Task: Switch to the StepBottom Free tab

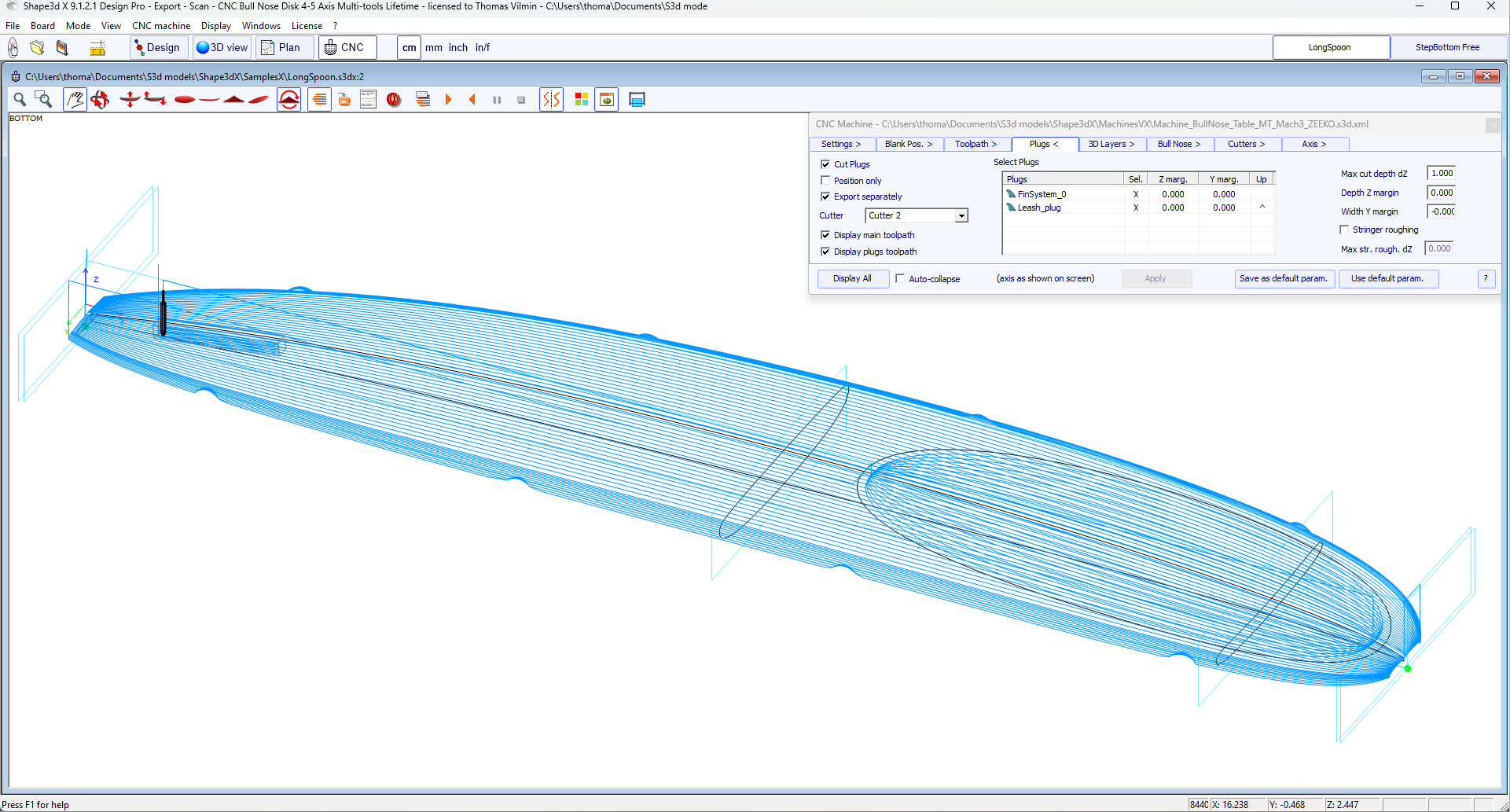Action: tap(1447, 47)
